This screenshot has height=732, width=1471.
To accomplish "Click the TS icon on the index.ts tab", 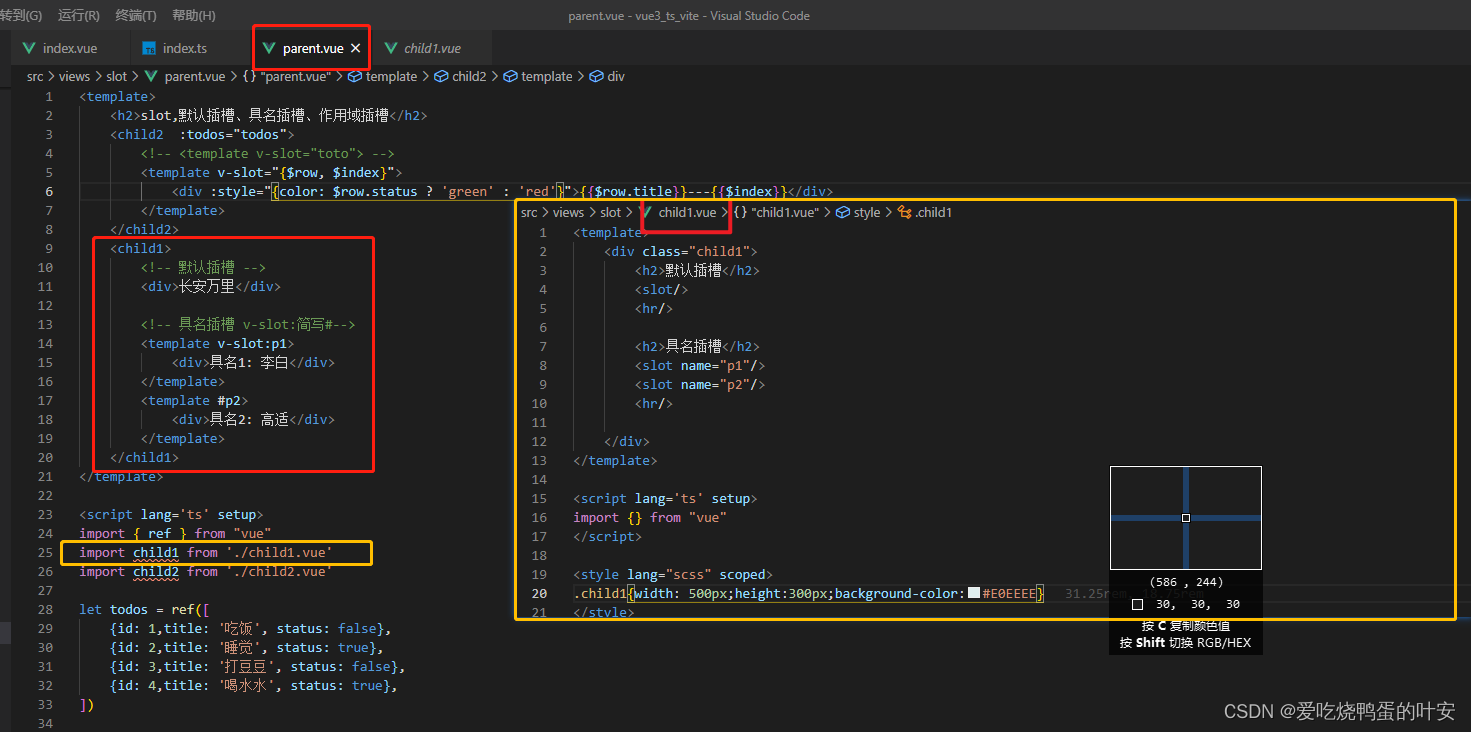I will click(x=149, y=48).
